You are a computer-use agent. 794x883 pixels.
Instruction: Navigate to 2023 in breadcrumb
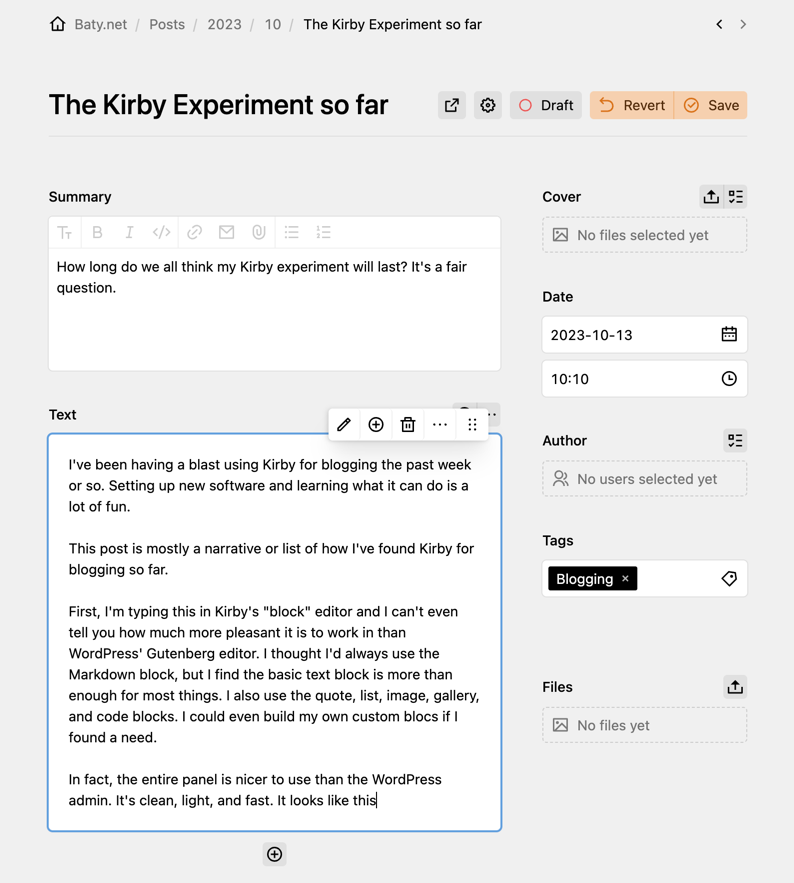click(x=224, y=24)
